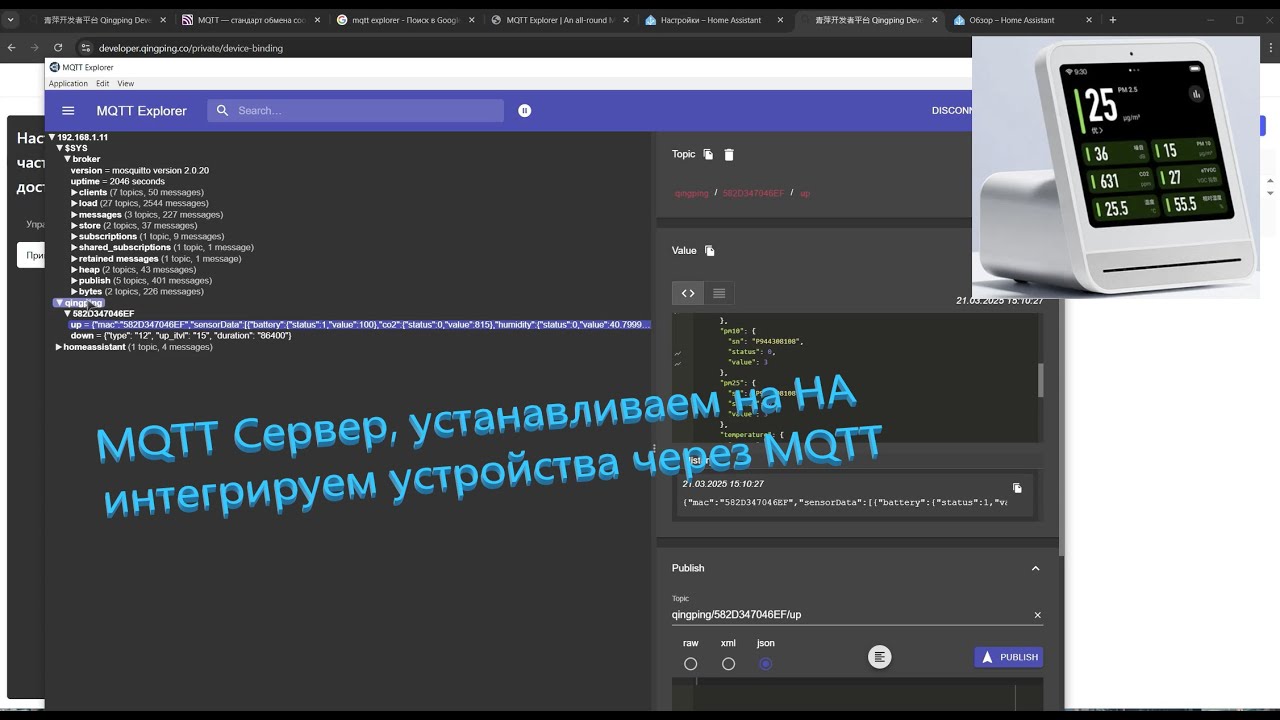Open a new Chrome tab
Screen dimensions: 1280x720
(1113, 20)
